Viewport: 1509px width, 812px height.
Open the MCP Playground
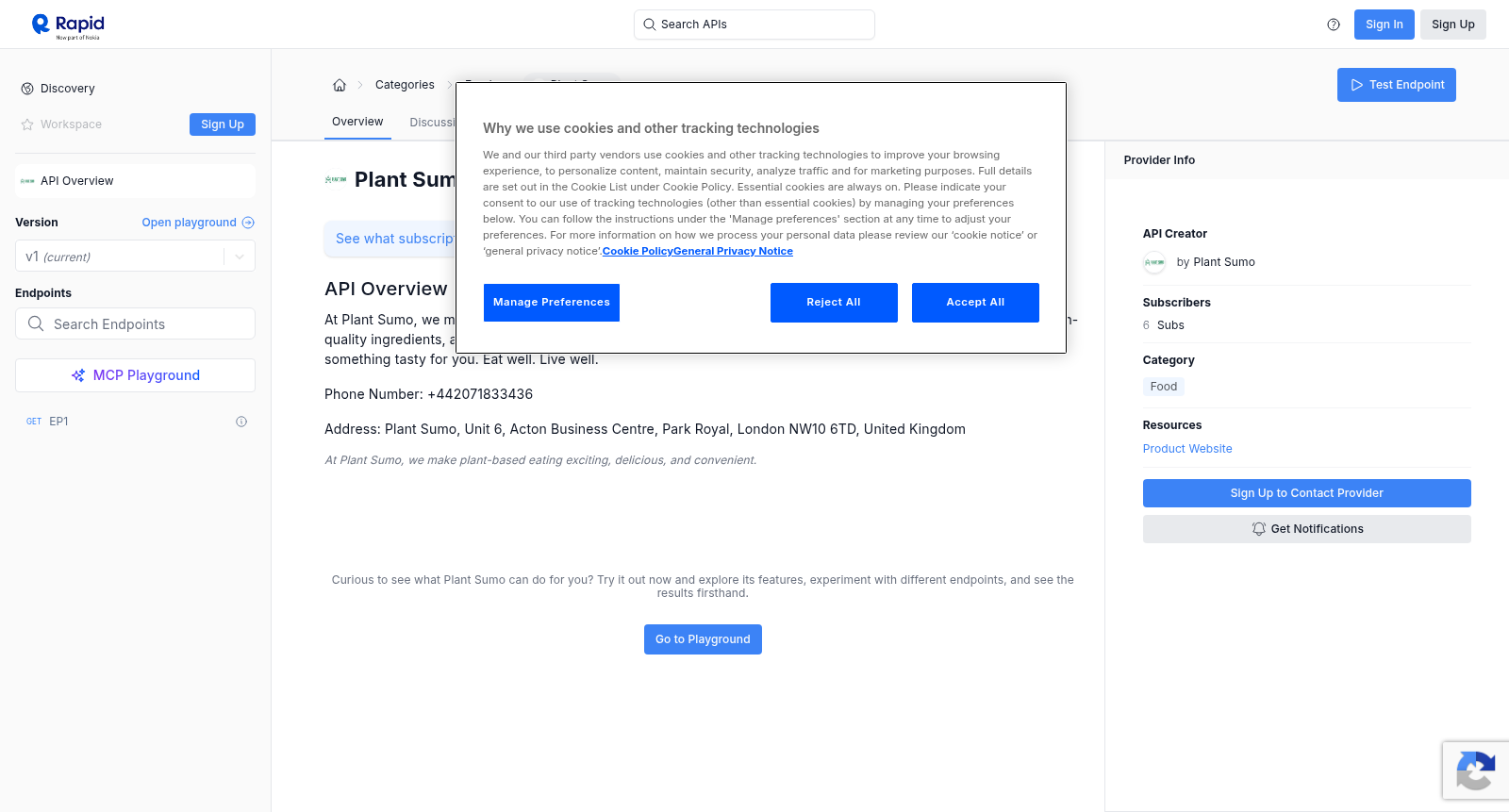click(135, 375)
